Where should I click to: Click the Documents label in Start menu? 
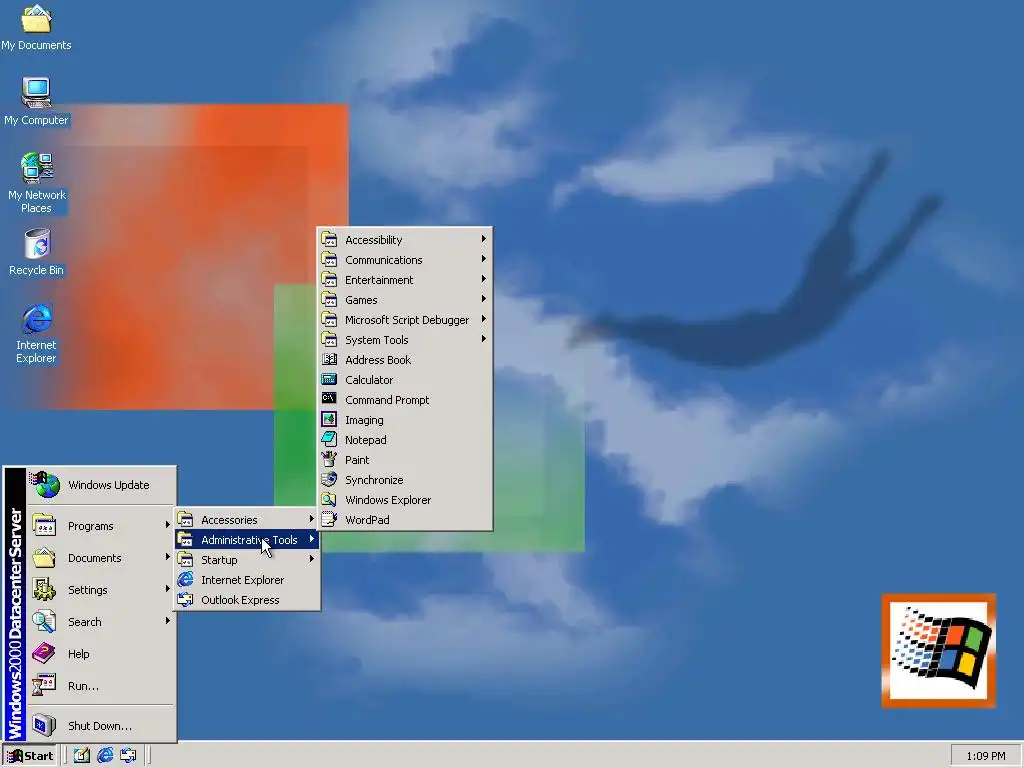tap(95, 558)
